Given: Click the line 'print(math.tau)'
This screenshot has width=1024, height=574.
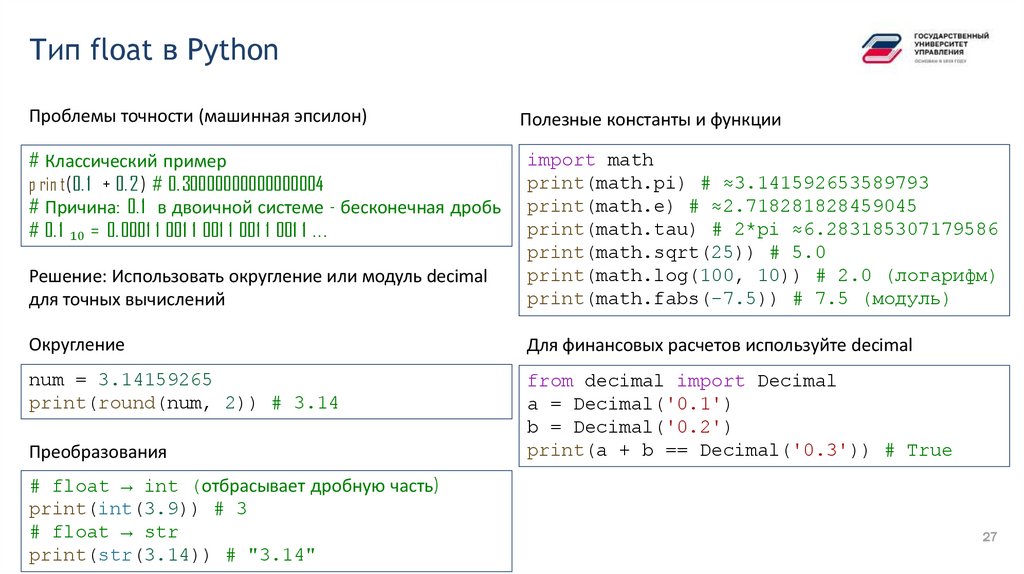Looking at the screenshot, I should [x=763, y=229].
